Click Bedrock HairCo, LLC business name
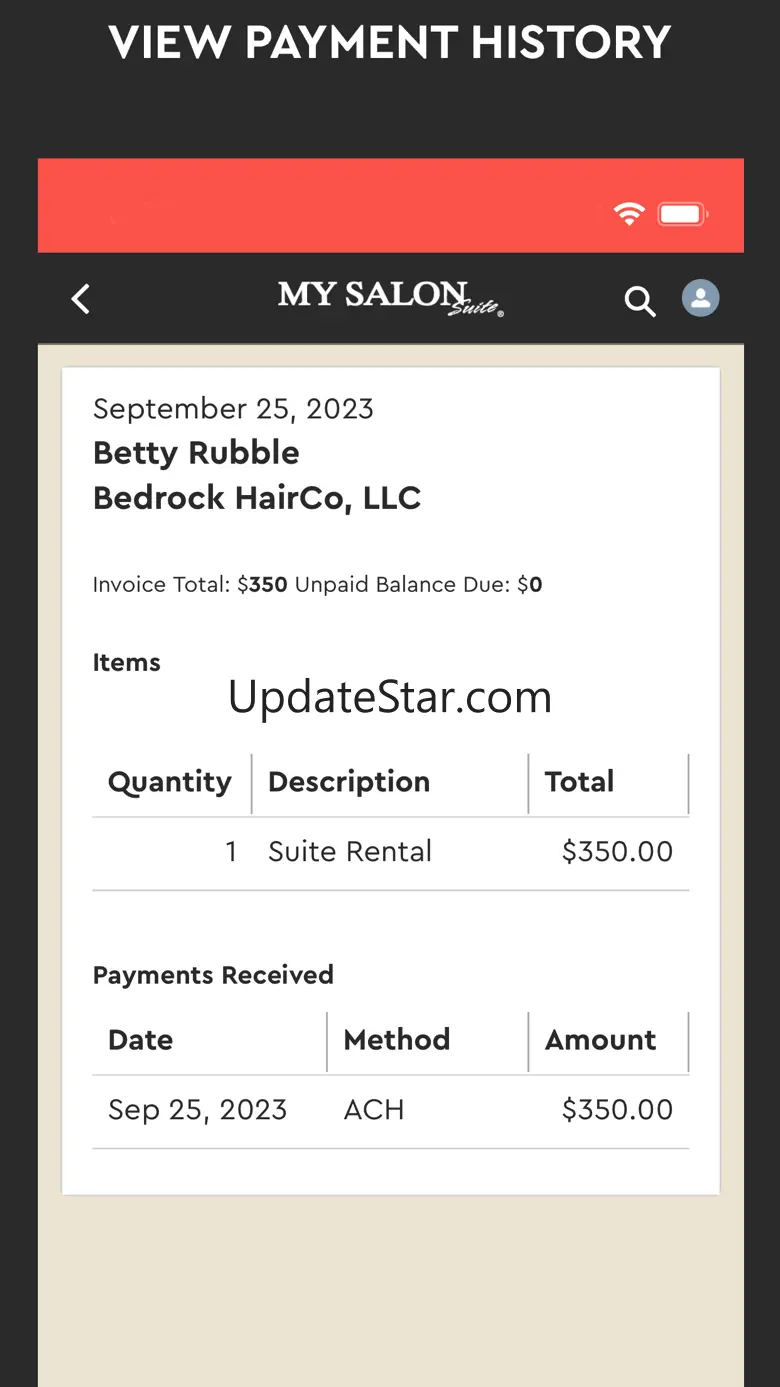The image size is (780, 1387). [257, 498]
